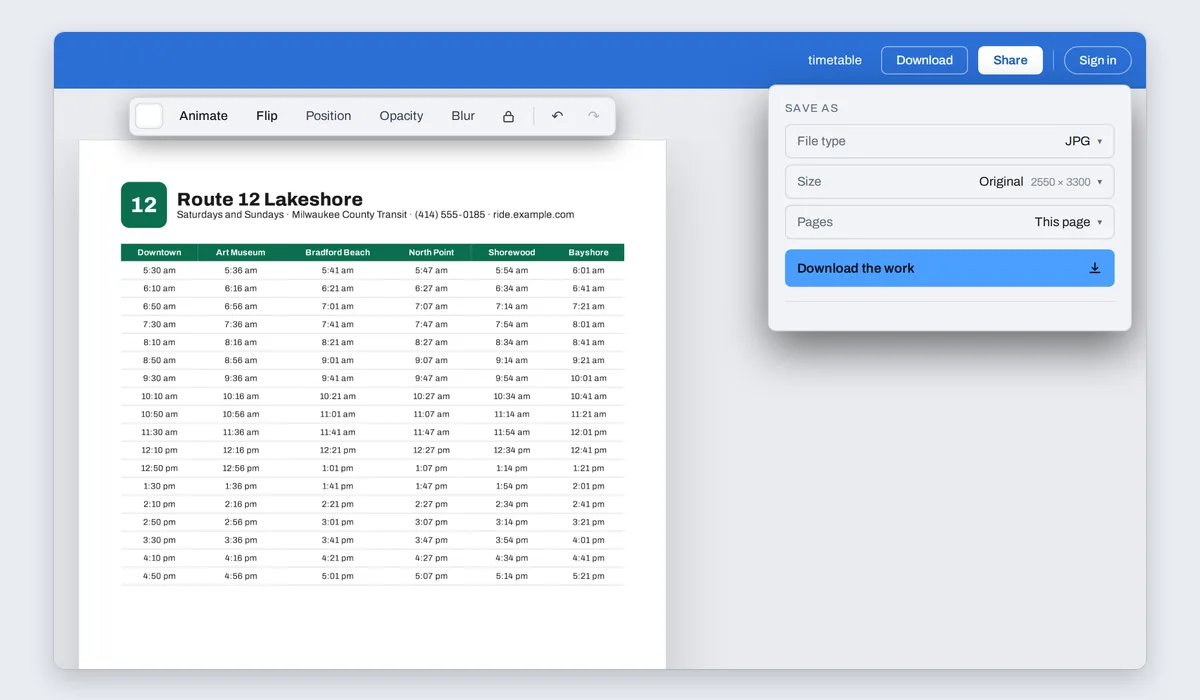Click the 10:01 am Bayshore cell
1200x700 pixels.
point(588,379)
